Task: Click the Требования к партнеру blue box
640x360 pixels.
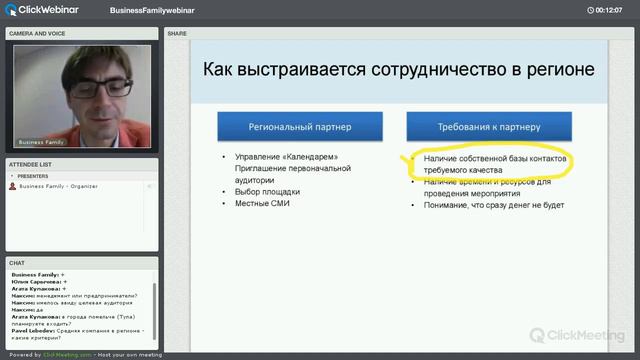Action: [x=489, y=127]
